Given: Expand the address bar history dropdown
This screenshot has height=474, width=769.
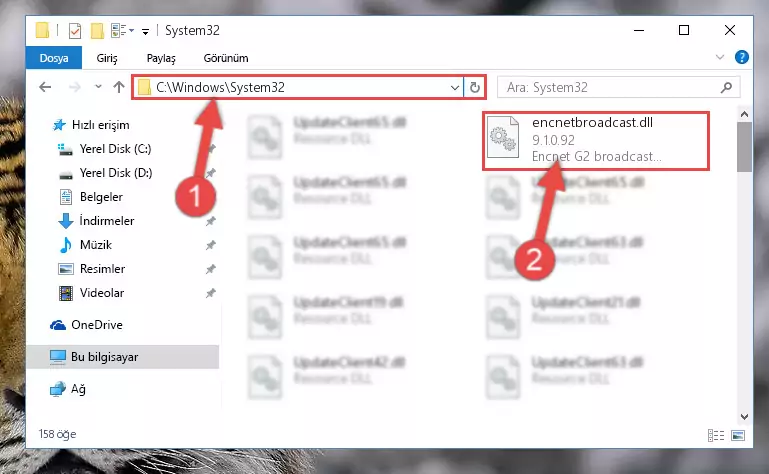Looking at the screenshot, I should 455,87.
